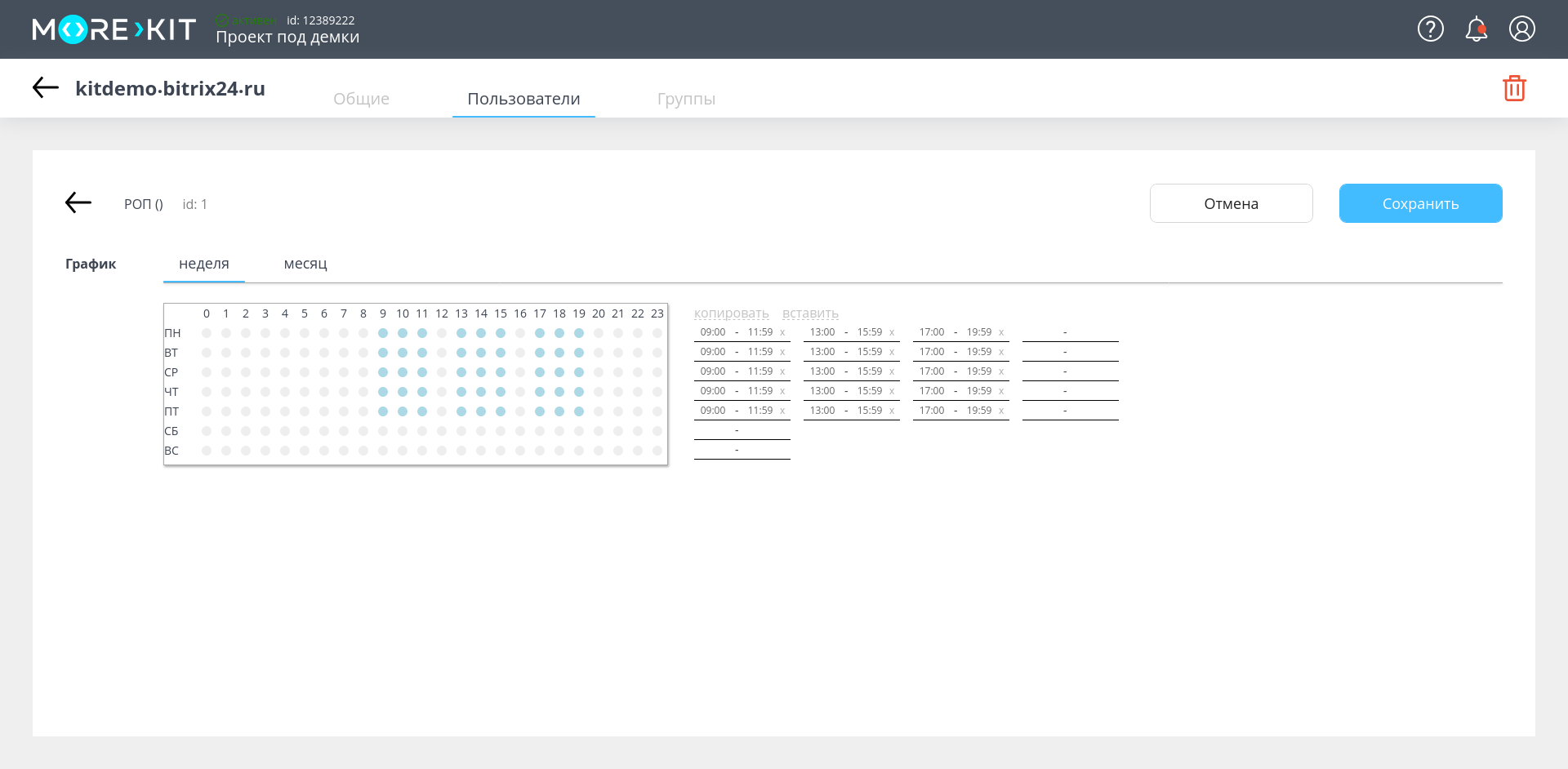Screen dimensions: 1568x769
Task: Delete Friday 17:00 - 19:59 interval with x
Action: 1001,411
